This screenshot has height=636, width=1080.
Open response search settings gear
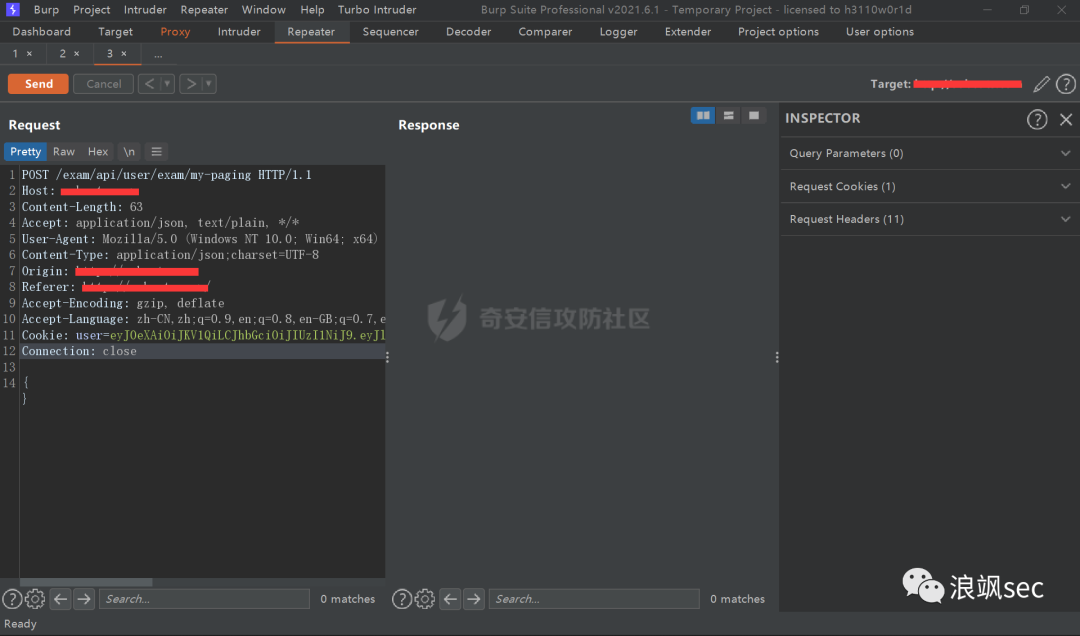425,599
